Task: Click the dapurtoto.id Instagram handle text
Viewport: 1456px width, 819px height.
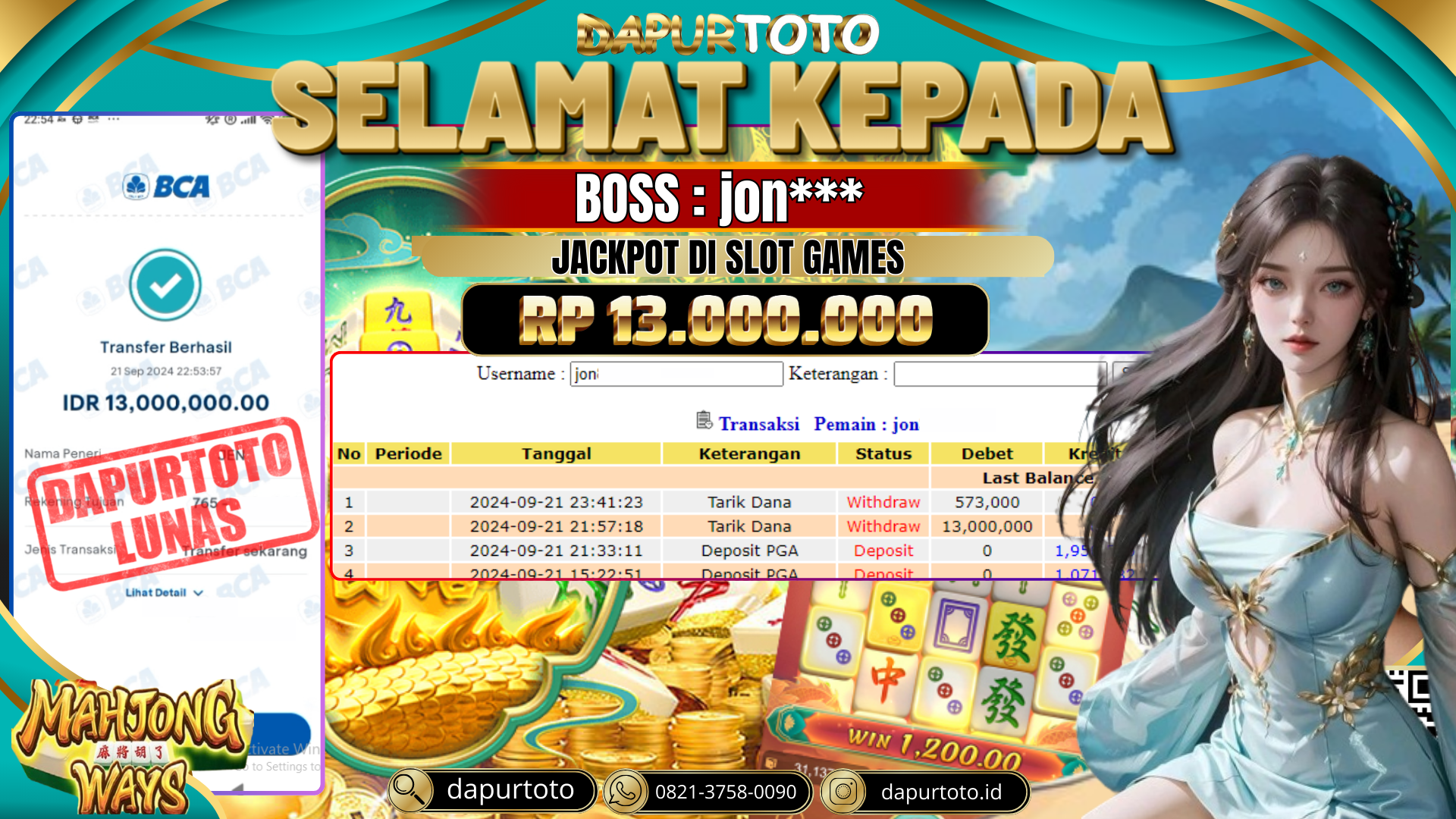Action: tap(941, 792)
